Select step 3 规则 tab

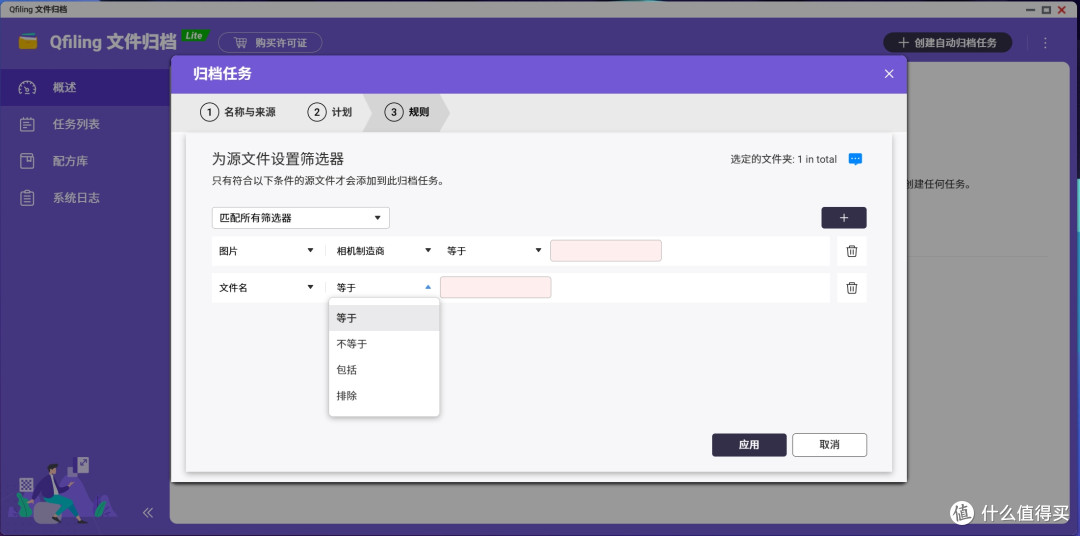(407, 112)
